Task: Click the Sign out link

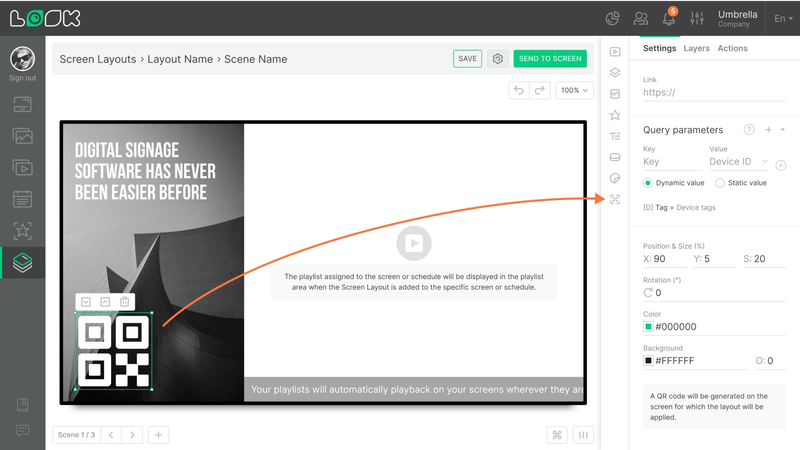Action: [x=22, y=78]
